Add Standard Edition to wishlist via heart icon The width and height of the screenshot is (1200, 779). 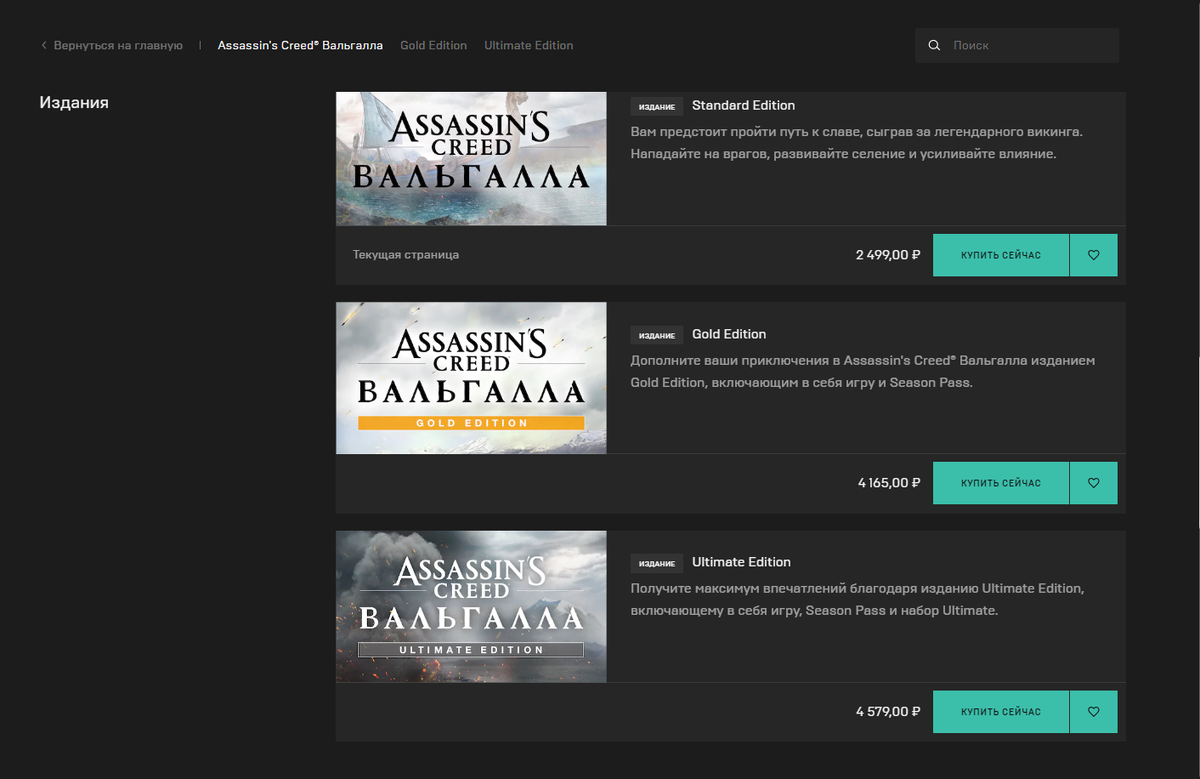point(1093,255)
